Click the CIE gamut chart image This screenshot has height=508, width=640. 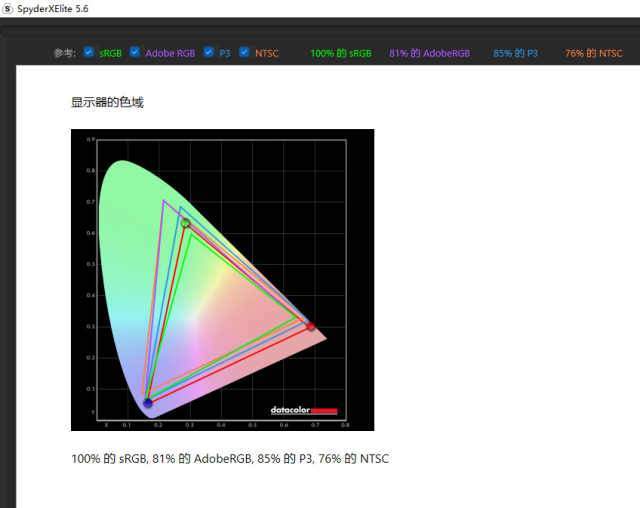pos(222,280)
